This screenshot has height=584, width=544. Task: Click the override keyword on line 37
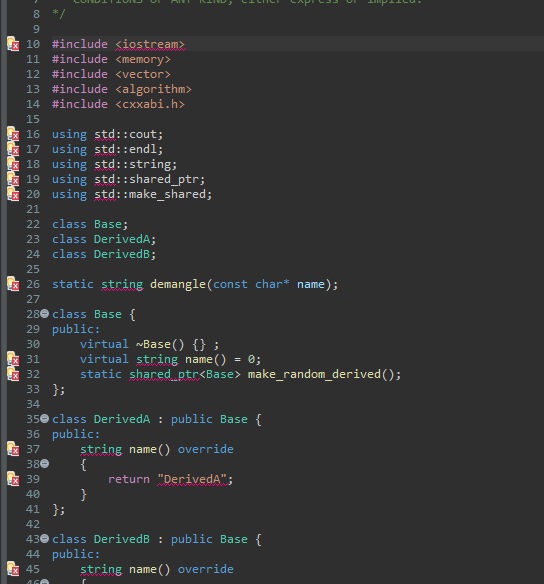point(205,449)
